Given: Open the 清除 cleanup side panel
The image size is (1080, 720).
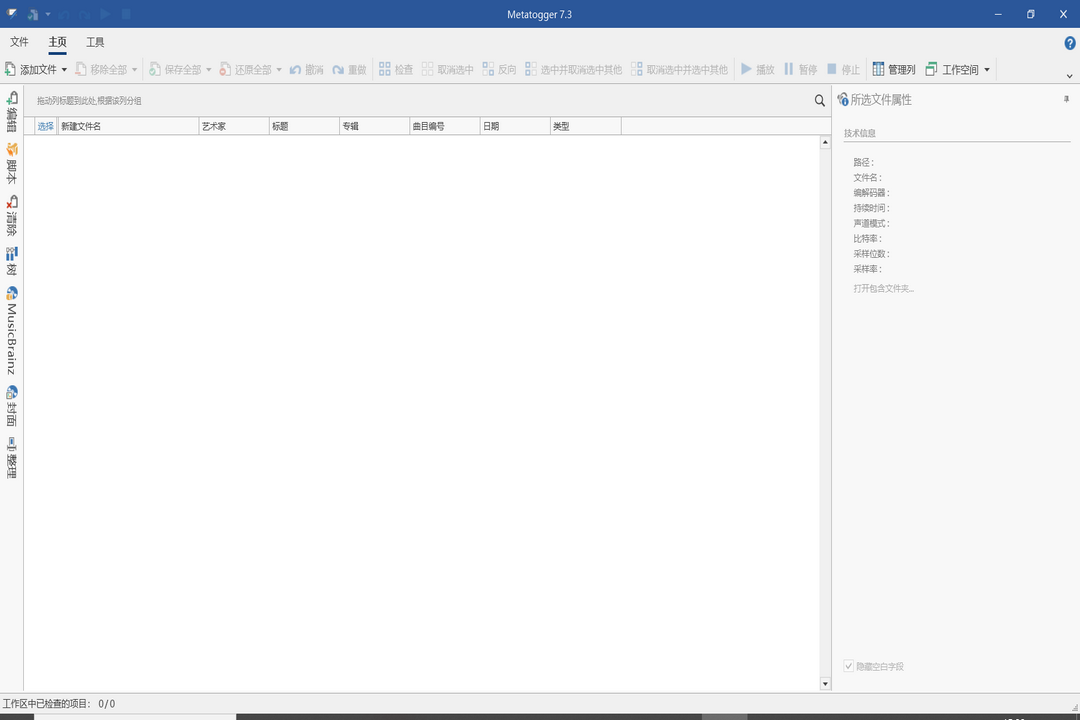Looking at the screenshot, I should pyautogui.click(x=11, y=215).
